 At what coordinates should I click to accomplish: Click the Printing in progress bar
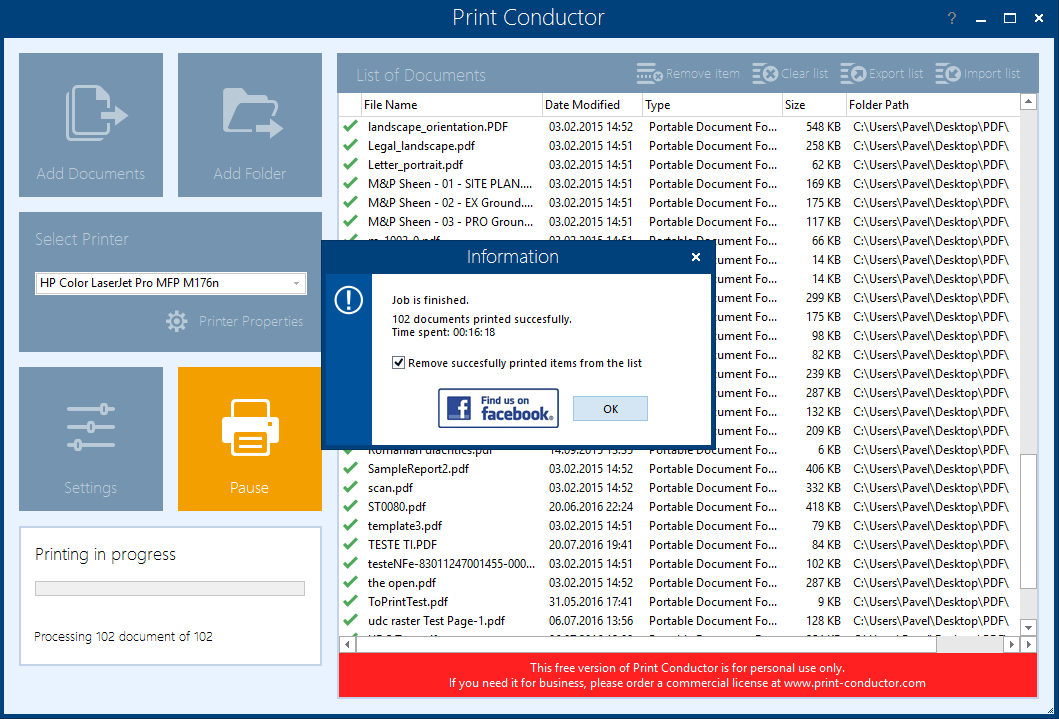(170, 589)
